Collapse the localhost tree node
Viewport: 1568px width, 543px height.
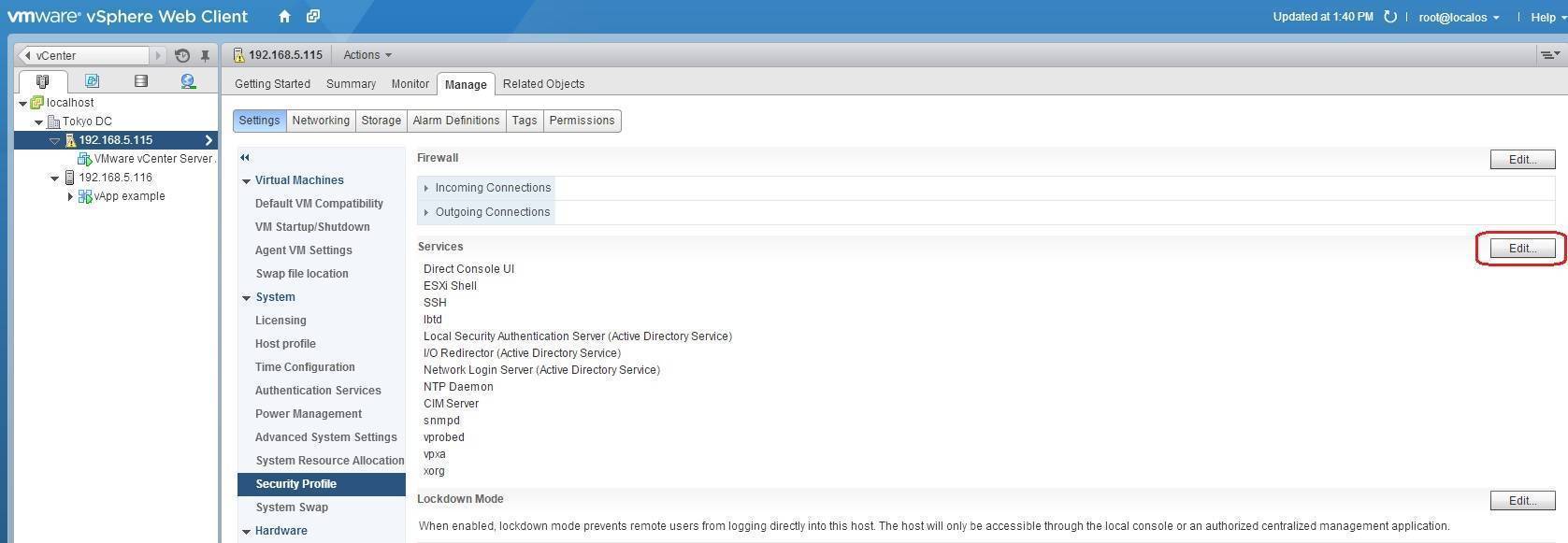point(22,104)
